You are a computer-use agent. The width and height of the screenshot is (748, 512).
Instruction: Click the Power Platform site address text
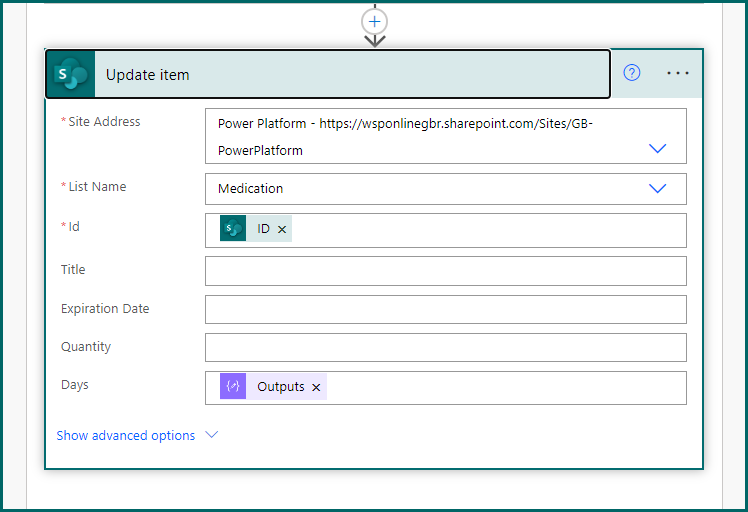click(405, 136)
